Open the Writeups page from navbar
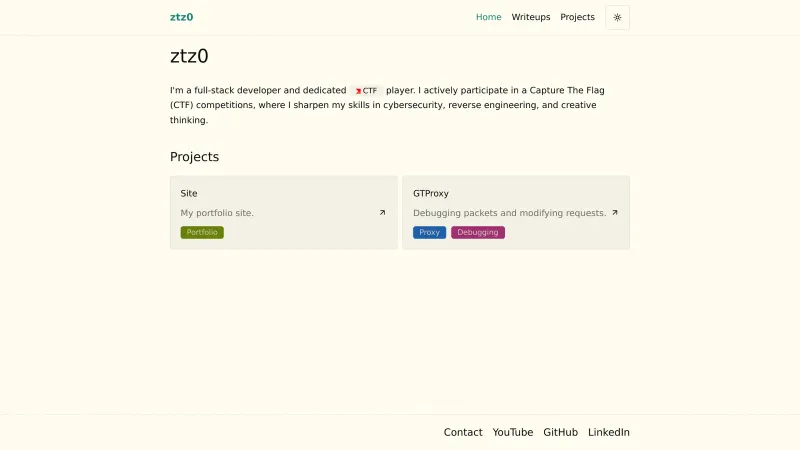 pos(531,17)
